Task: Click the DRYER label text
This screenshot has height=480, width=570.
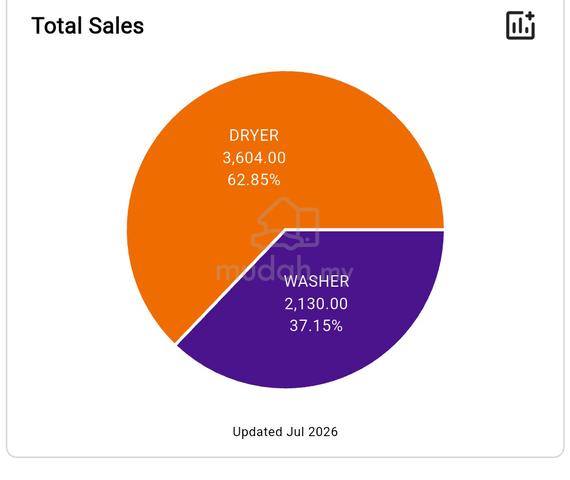Action: pos(254,136)
